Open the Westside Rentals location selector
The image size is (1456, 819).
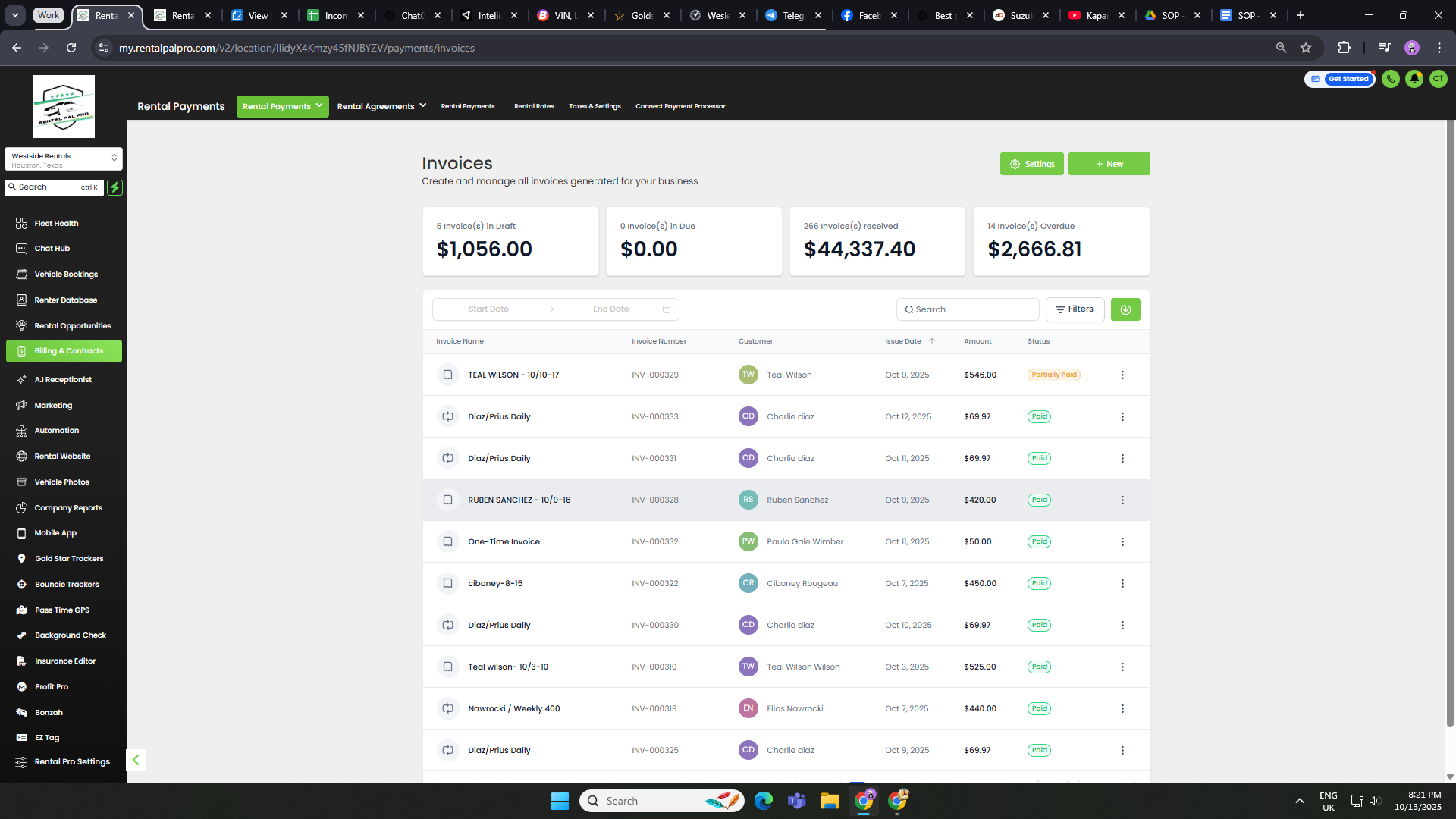pyautogui.click(x=63, y=159)
